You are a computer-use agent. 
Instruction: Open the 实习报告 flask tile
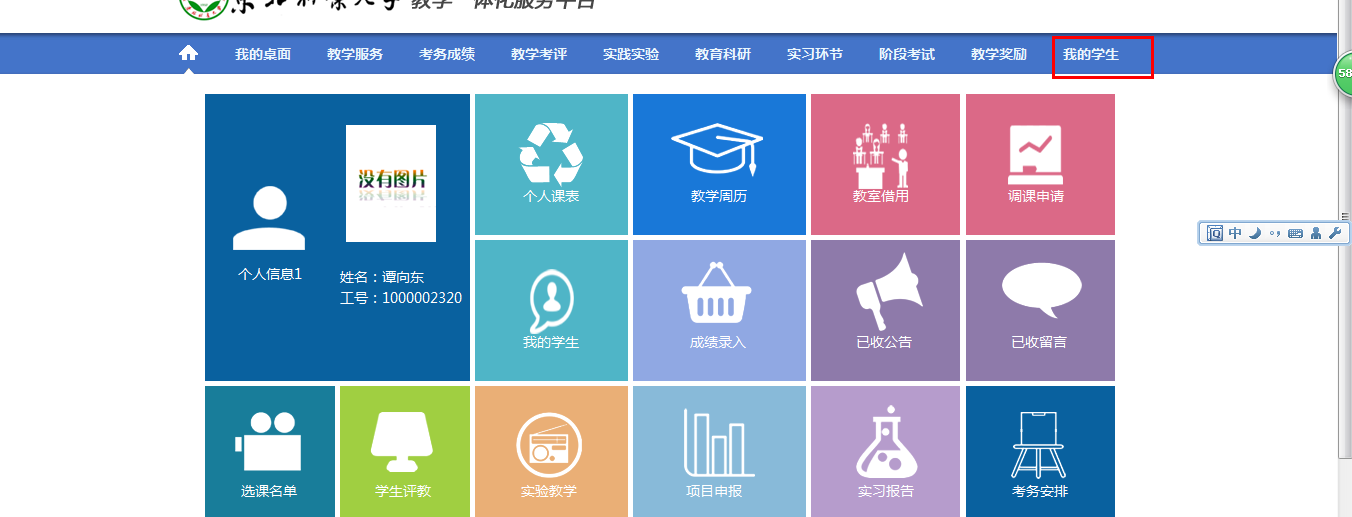point(884,451)
